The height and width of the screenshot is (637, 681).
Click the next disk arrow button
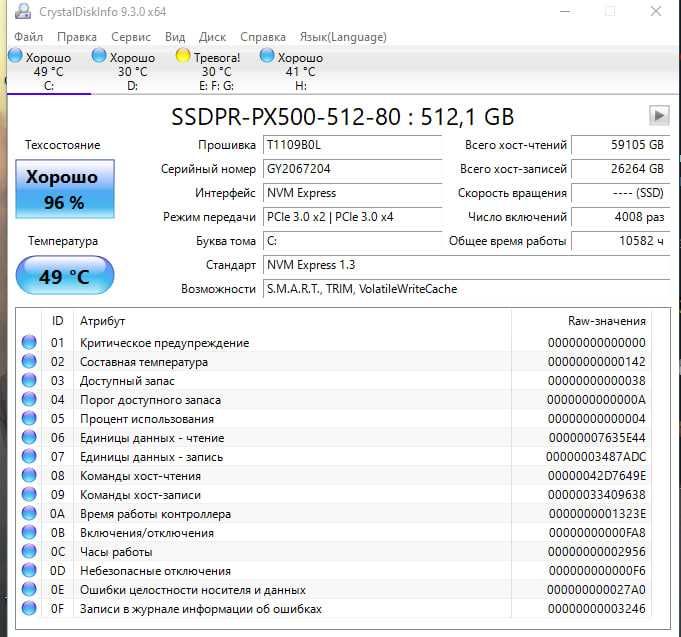(659, 116)
